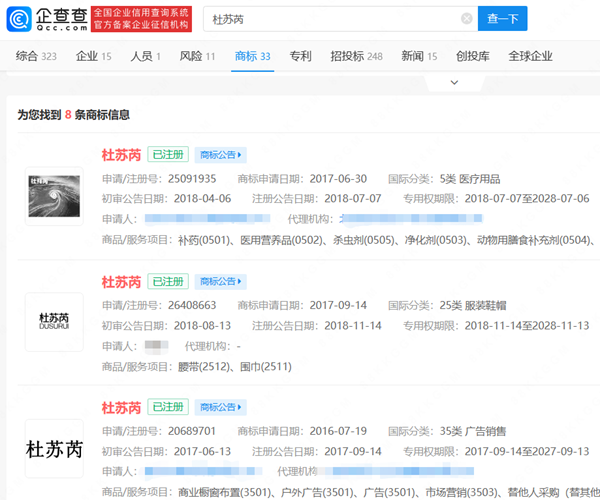Image resolution: width=600 pixels, height=500 pixels.
Task: Click 商标公告 on the 25类 服装鞋帽 result
Action: [221, 281]
